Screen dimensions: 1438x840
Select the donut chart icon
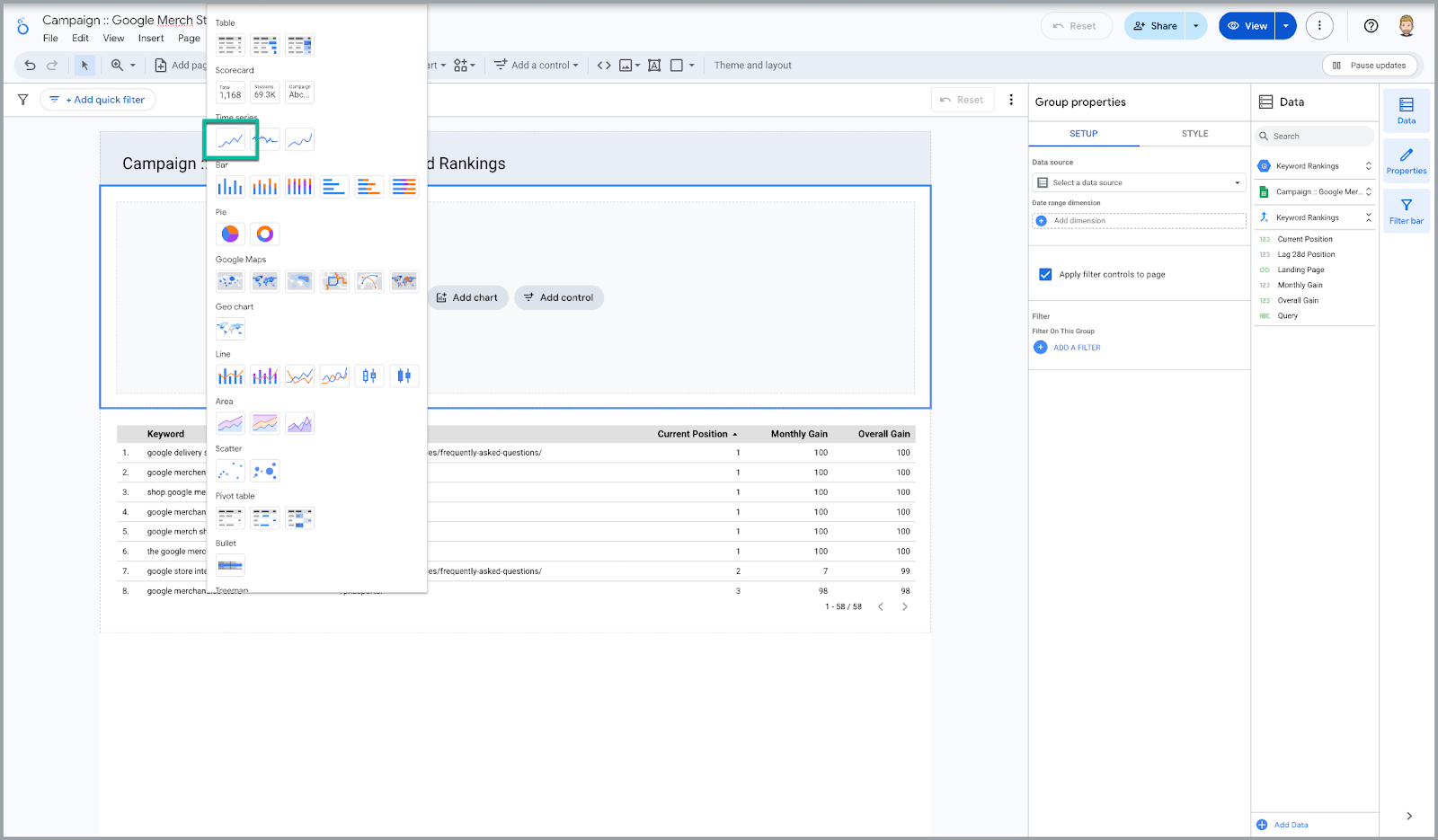265,234
